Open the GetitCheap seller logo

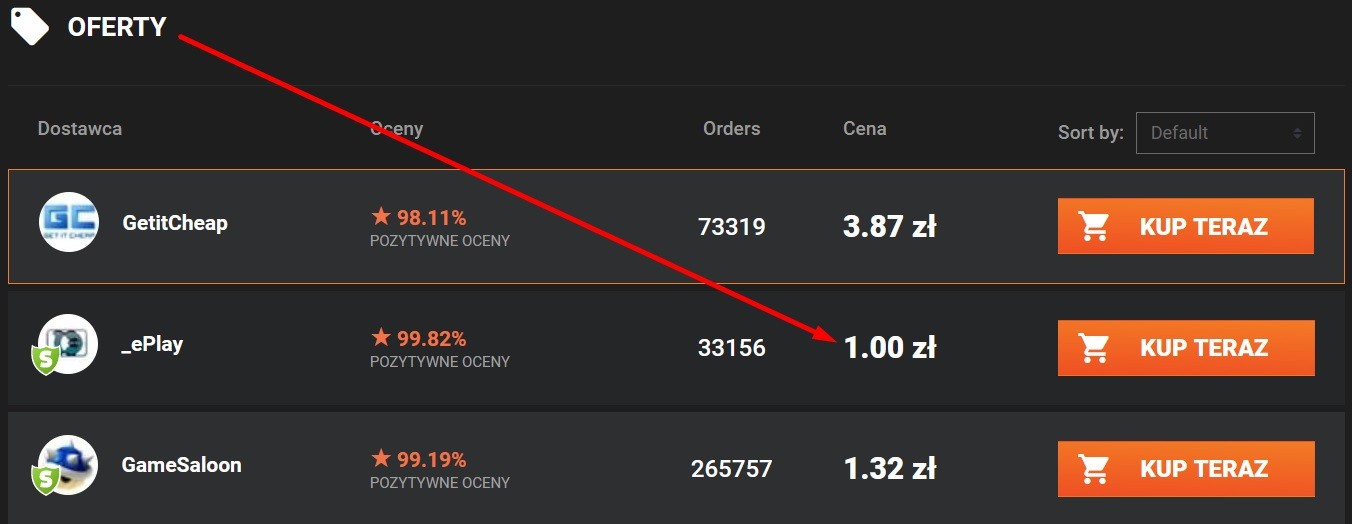point(69,222)
